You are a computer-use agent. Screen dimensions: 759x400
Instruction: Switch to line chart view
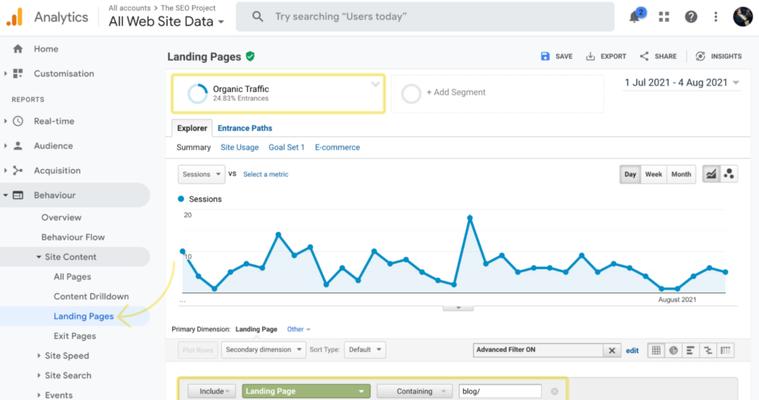coord(711,174)
